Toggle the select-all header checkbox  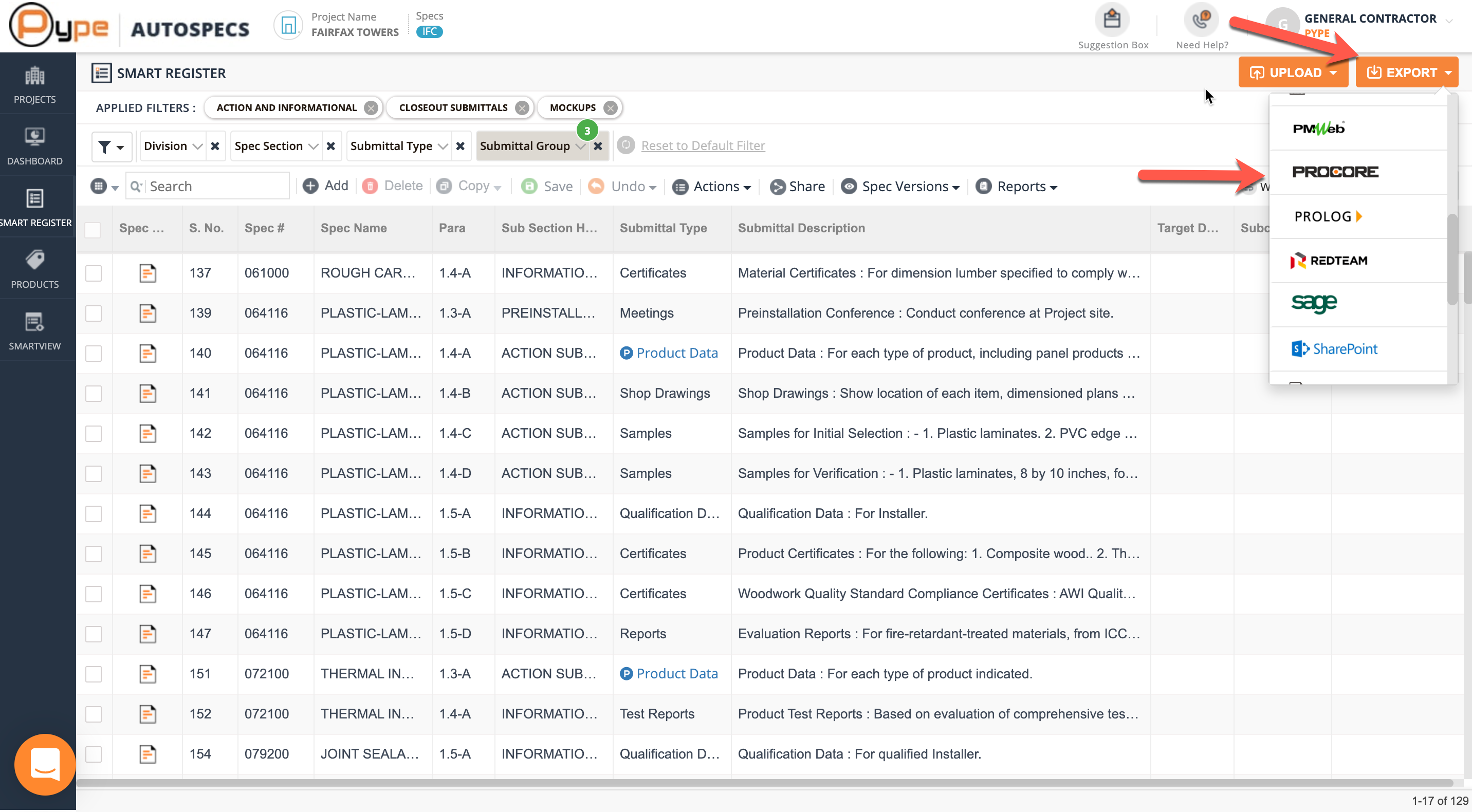click(93, 229)
